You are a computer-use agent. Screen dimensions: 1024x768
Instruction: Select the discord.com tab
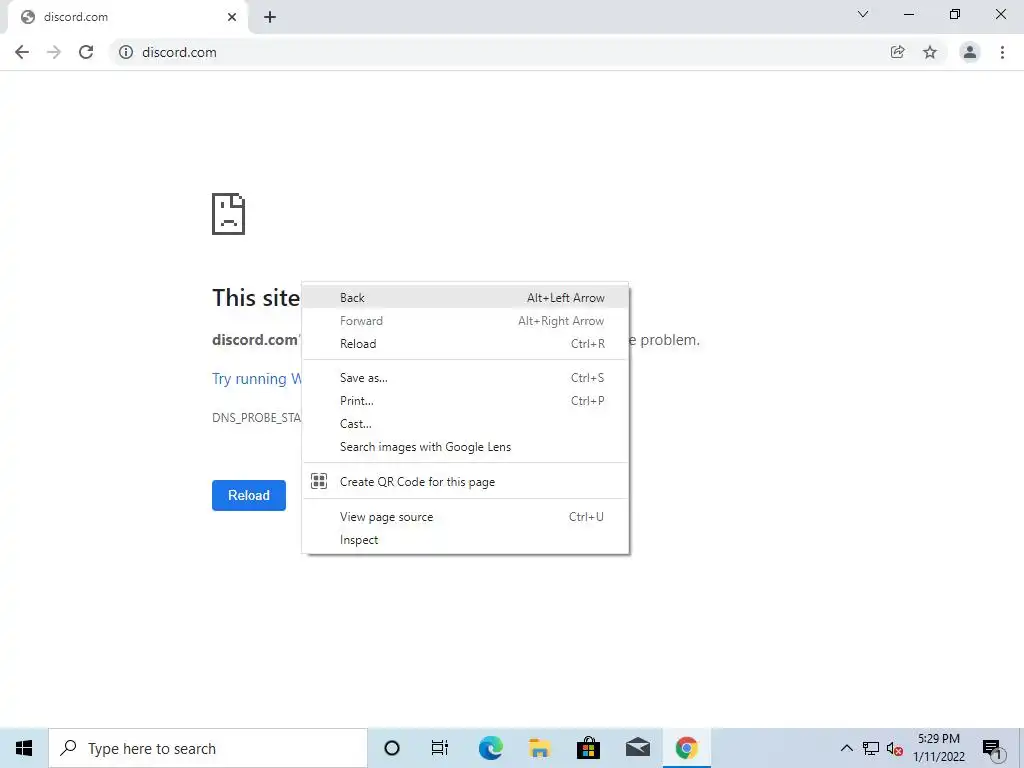(x=127, y=17)
